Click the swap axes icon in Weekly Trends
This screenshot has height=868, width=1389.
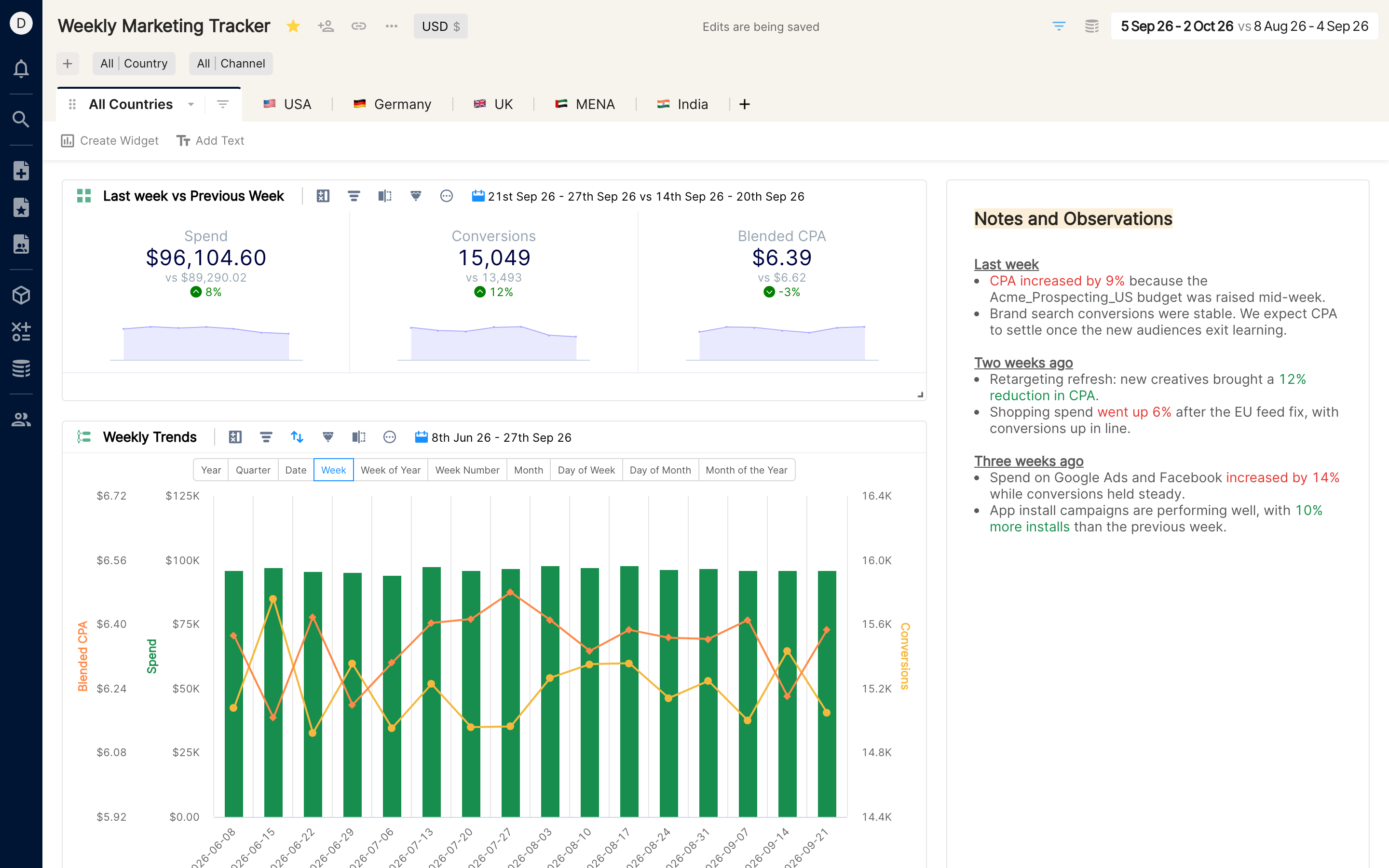297,437
